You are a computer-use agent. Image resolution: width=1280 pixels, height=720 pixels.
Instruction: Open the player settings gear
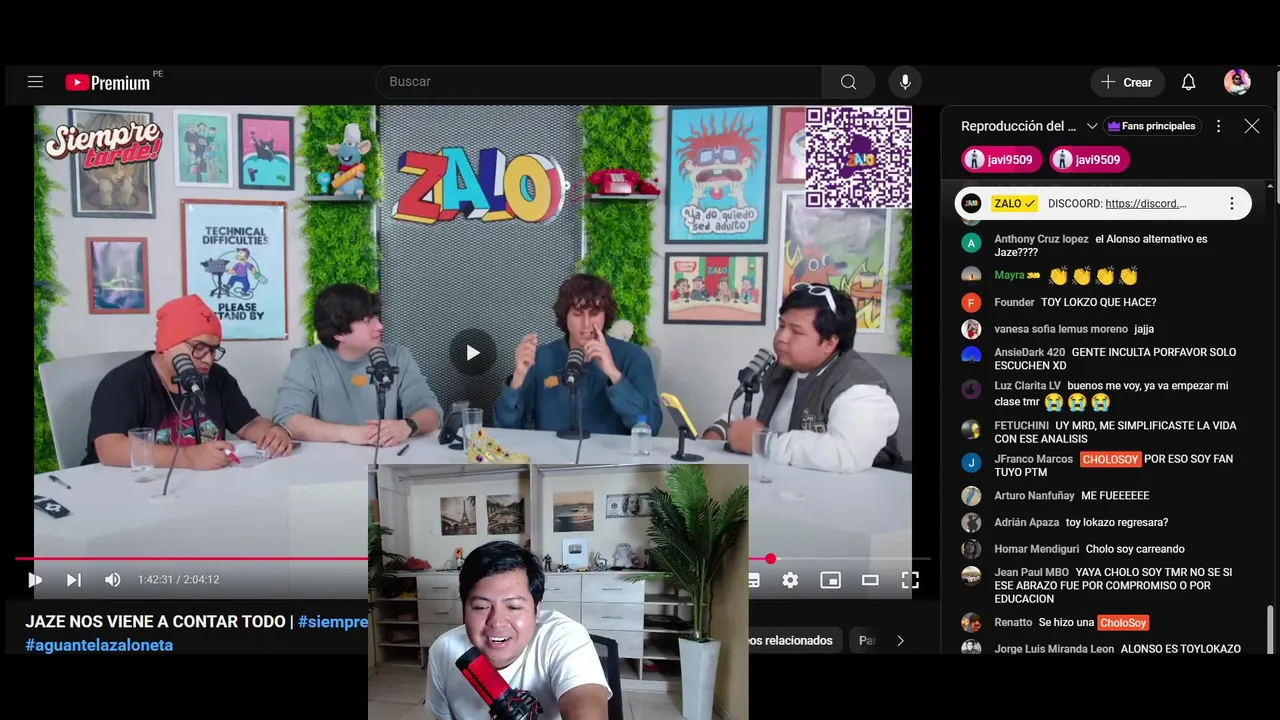790,580
